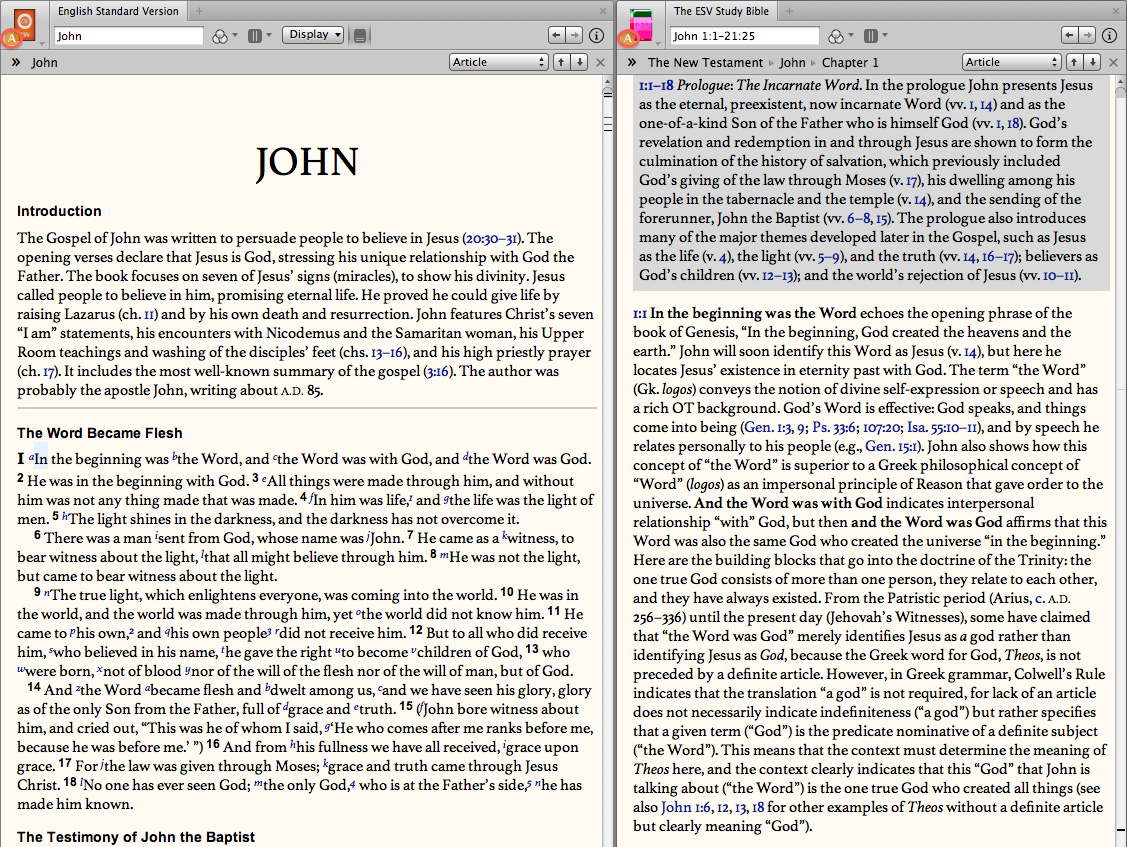Add a new tab beside English Standard Version
The height and width of the screenshot is (847, 1127).
point(199,11)
